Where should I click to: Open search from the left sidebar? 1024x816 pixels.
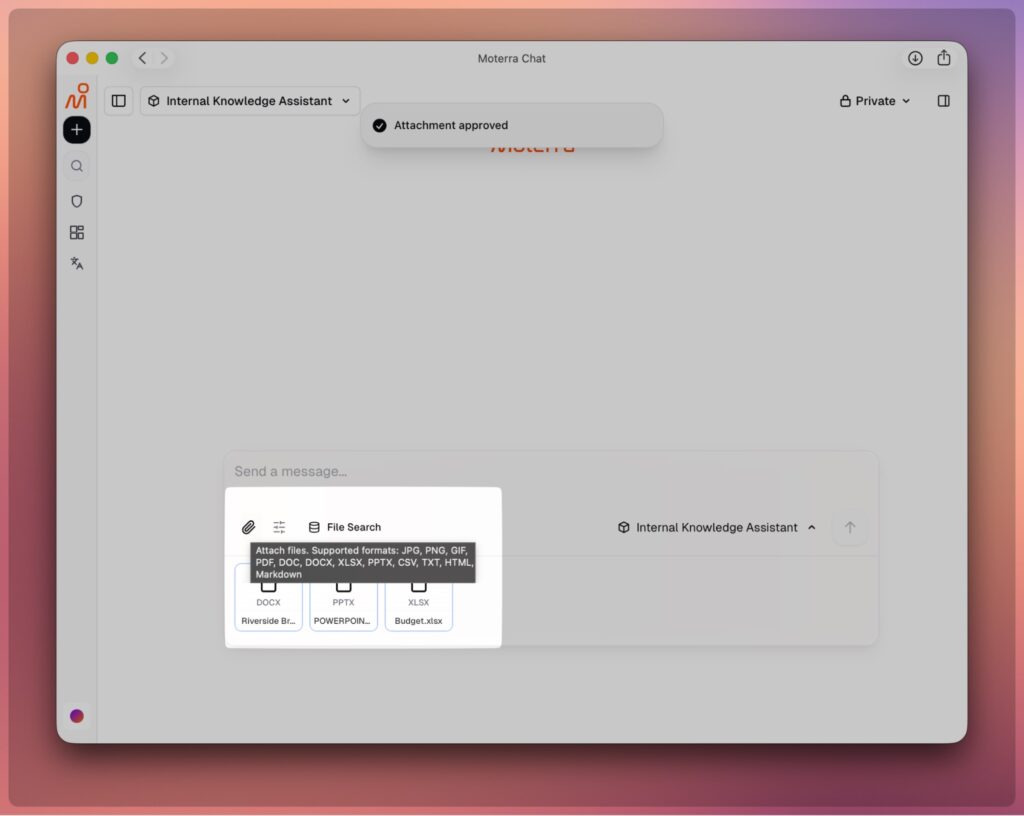coord(77,166)
